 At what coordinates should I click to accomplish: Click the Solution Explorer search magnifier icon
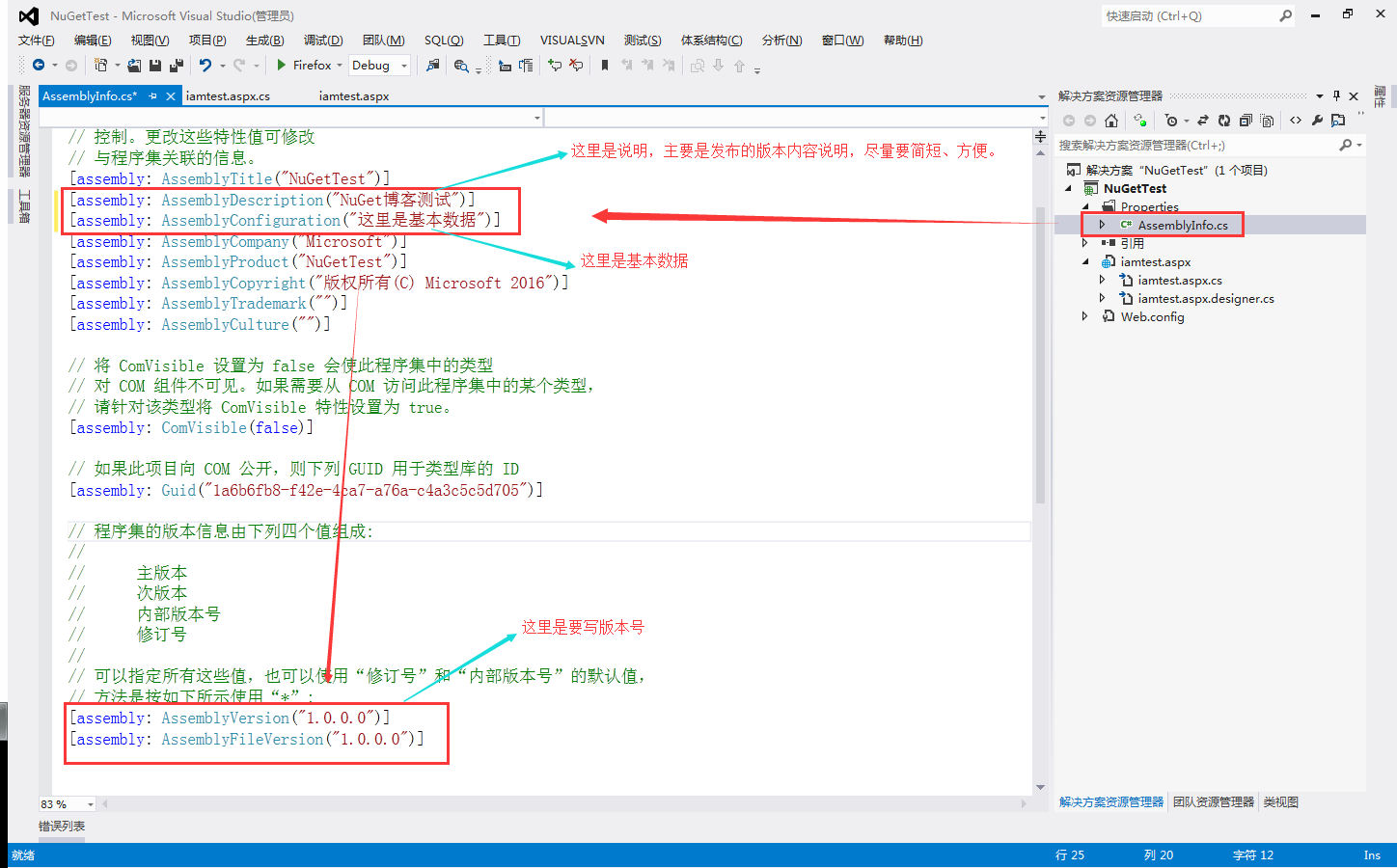1346,145
